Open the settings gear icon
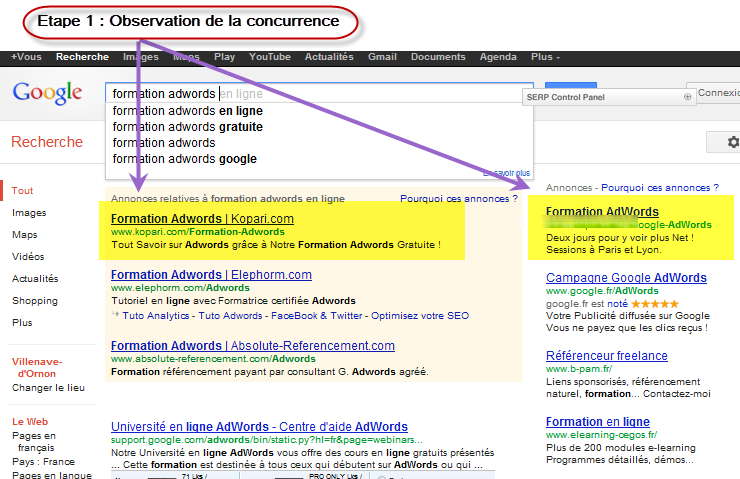Screen dimensions: 740x479 click(x=733, y=142)
